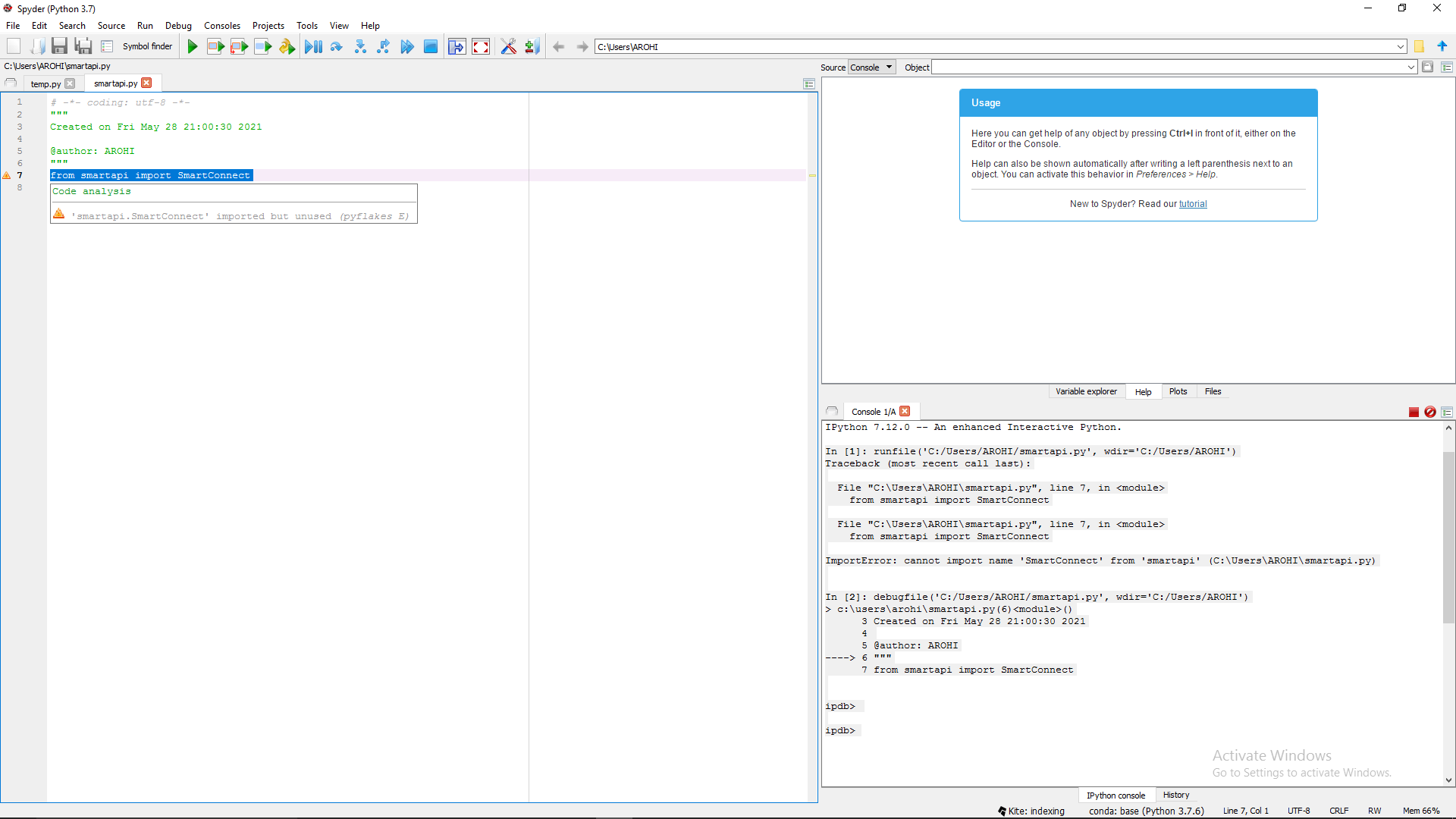Open Projects menu

pos(268,25)
